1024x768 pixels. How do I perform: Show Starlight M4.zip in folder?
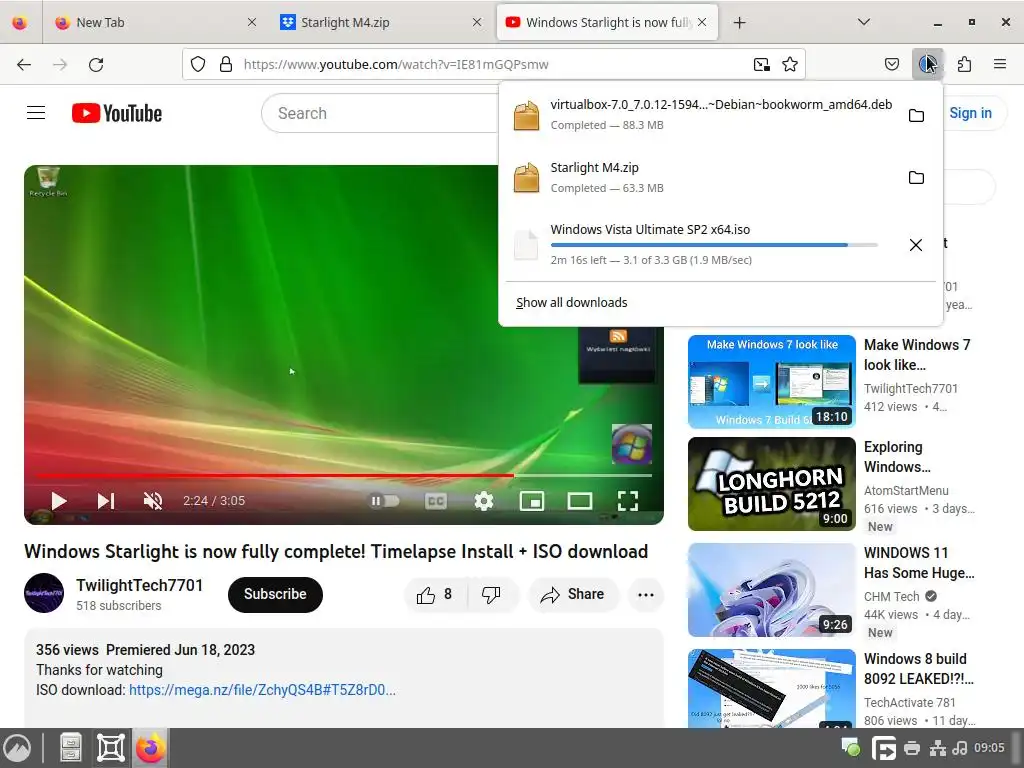(916, 178)
